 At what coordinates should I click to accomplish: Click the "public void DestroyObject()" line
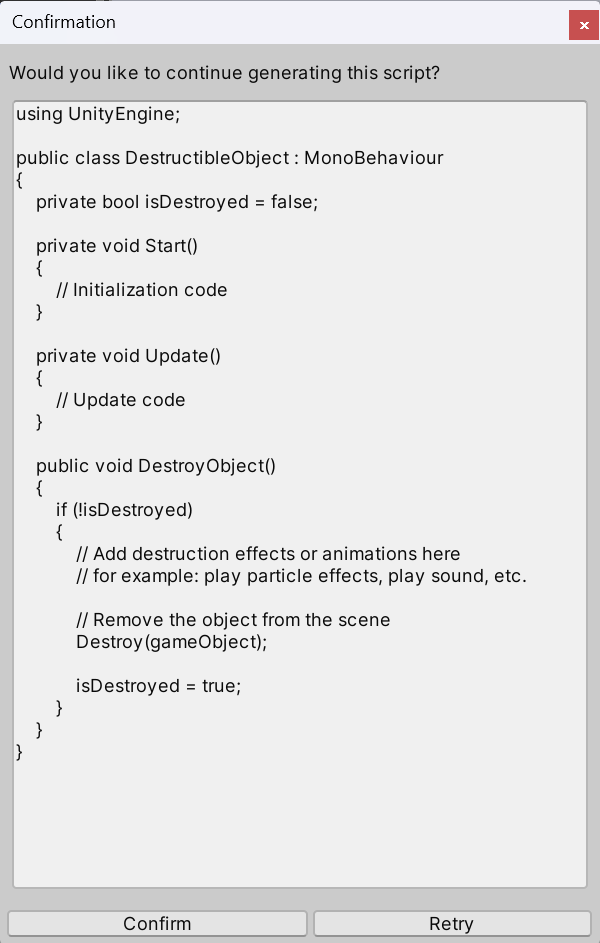156,466
